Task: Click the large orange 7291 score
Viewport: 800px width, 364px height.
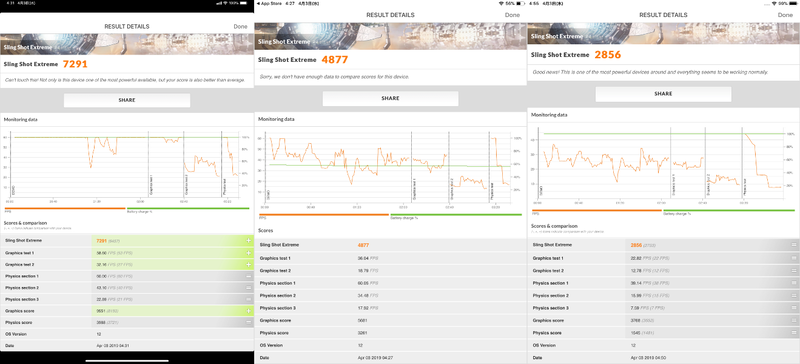Action: pos(75,64)
